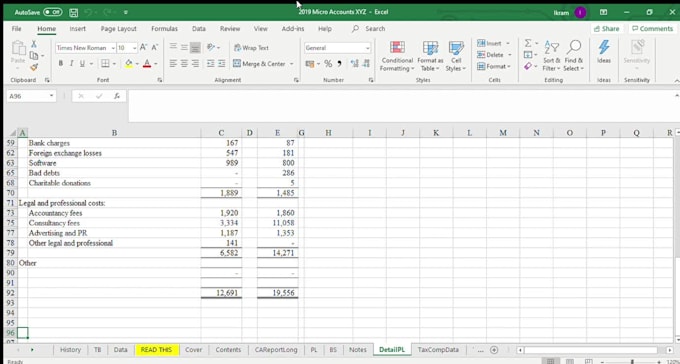Click Insert in Cells group
This screenshot has height=364, width=680.
pyautogui.click(x=494, y=43)
